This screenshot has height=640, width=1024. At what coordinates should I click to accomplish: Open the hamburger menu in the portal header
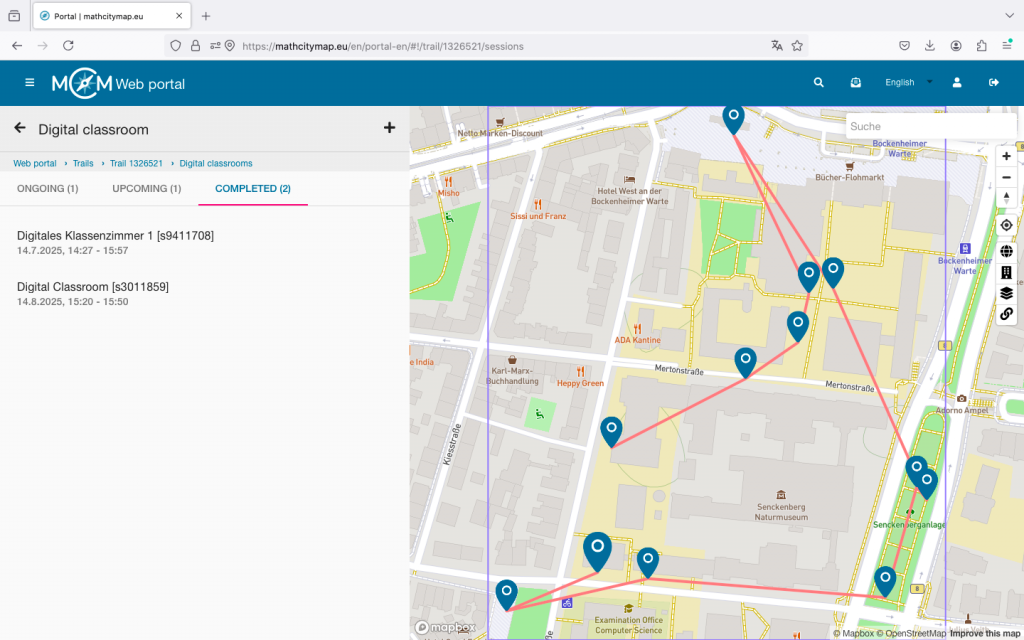tap(30, 83)
